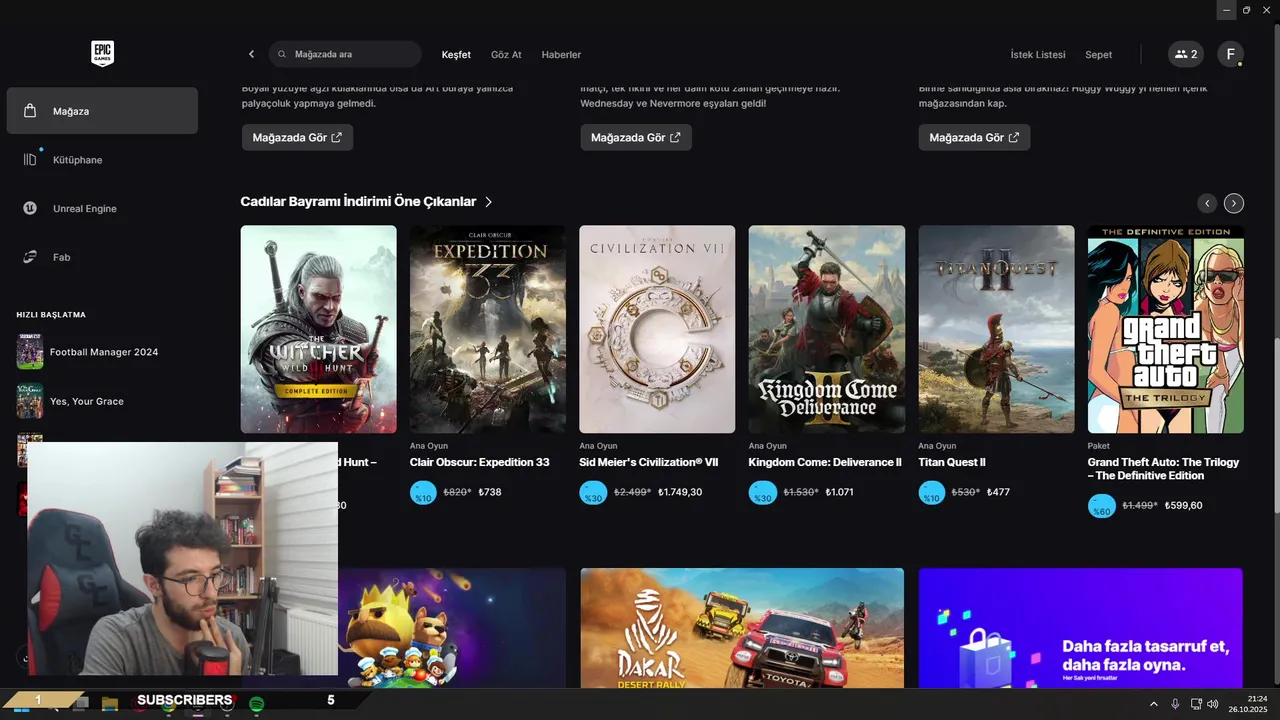Open Daha fazla tasarruf et banner
This screenshot has width=1280, height=720.
pyautogui.click(x=1081, y=628)
